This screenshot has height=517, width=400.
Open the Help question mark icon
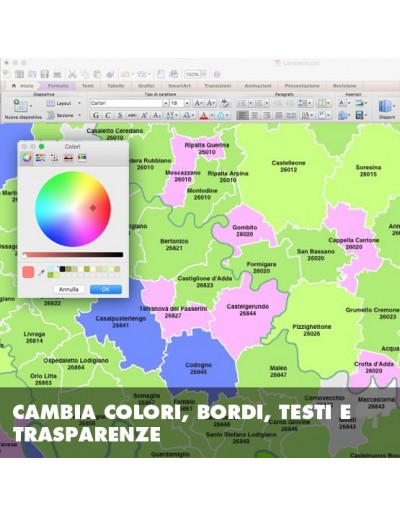coord(217,74)
